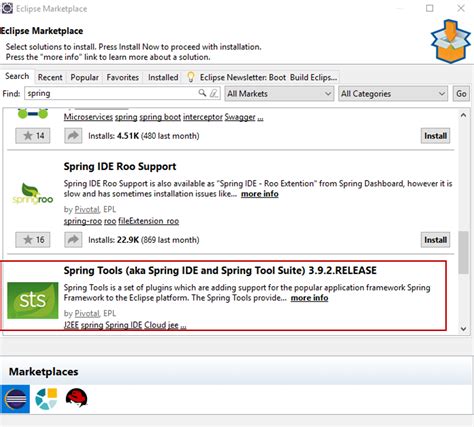Click the Eclipse Marketplace box arrow logo
Screen dimensions: 474x427
pos(451,41)
